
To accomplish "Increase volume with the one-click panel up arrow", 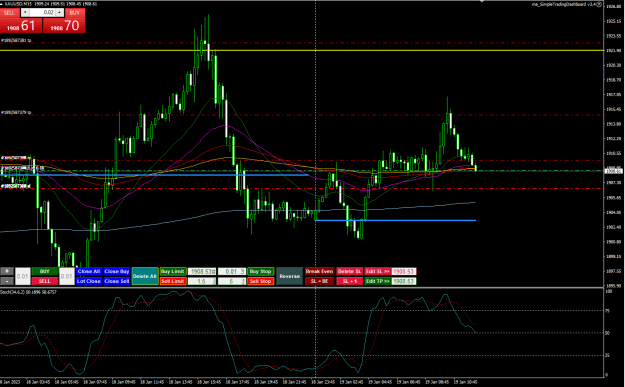I will [x=59, y=13].
